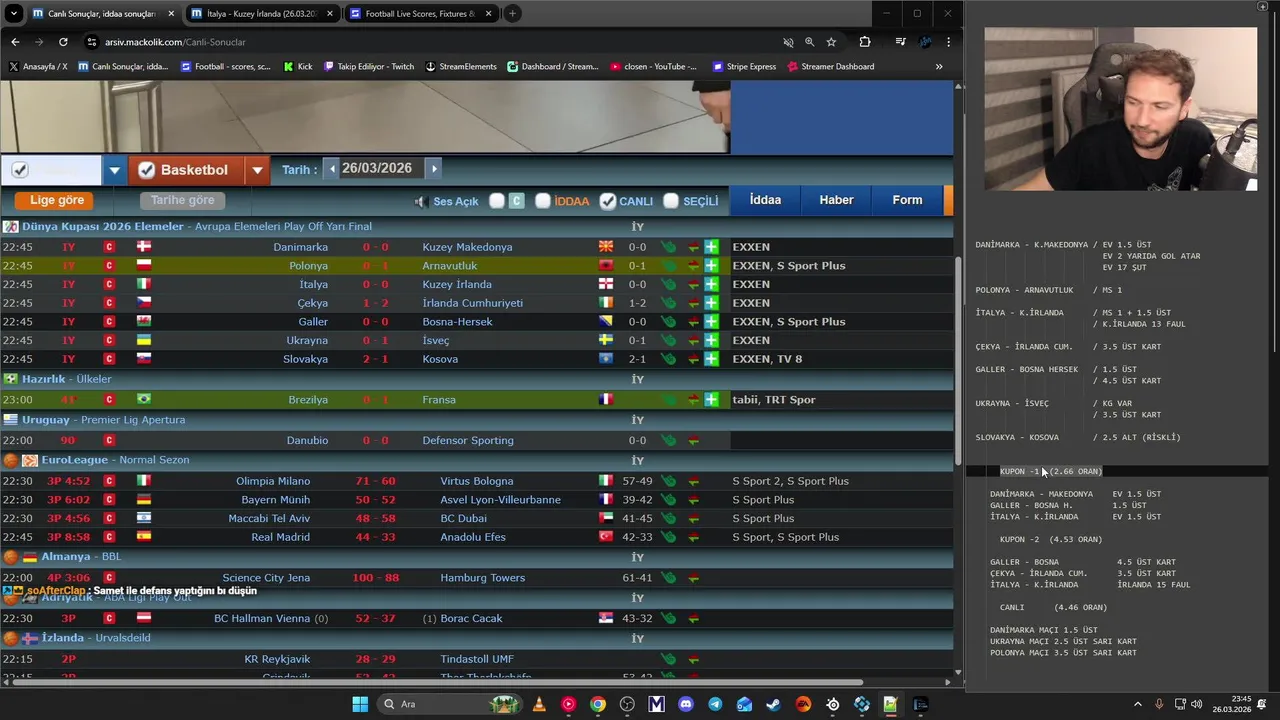Viewport: 1280px width, 720px height.
Task: Open the Kick bookmark
Action: [298, 67]
